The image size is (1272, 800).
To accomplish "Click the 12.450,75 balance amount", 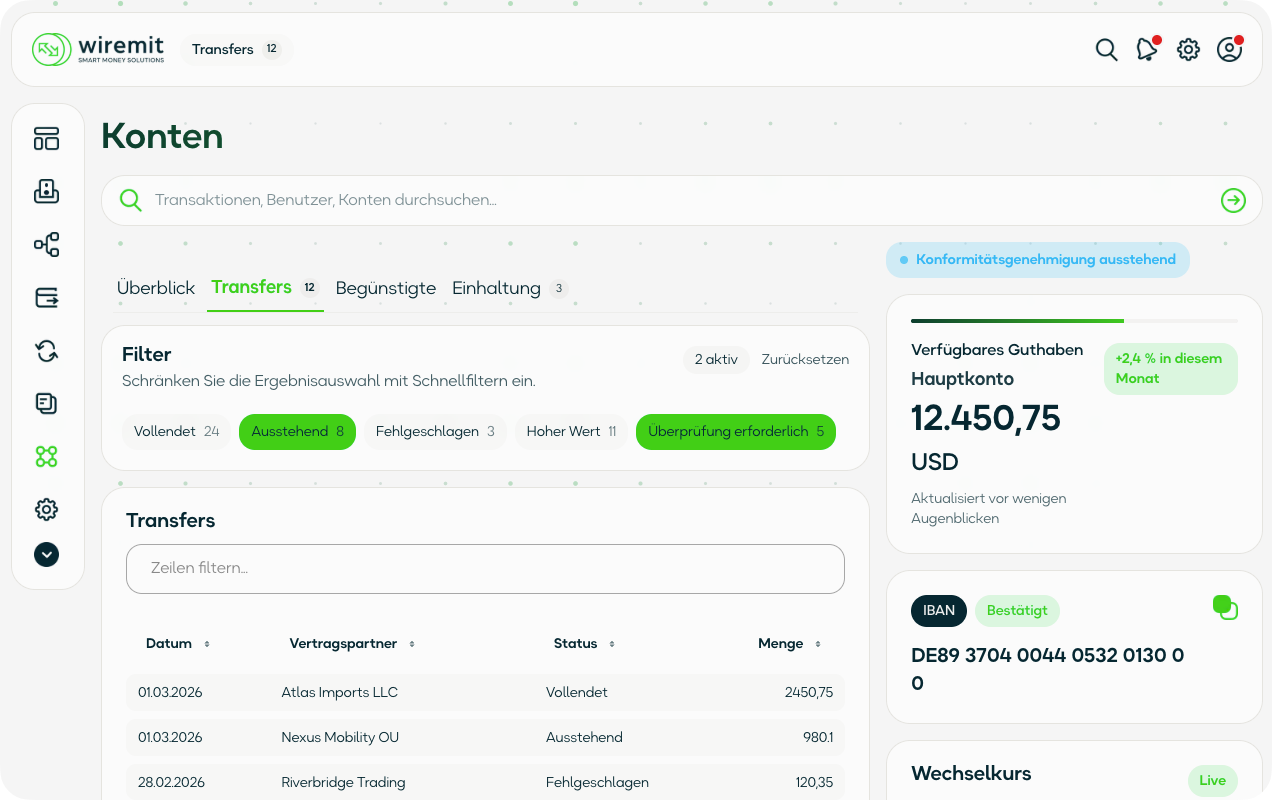I will tap(986, 418).
